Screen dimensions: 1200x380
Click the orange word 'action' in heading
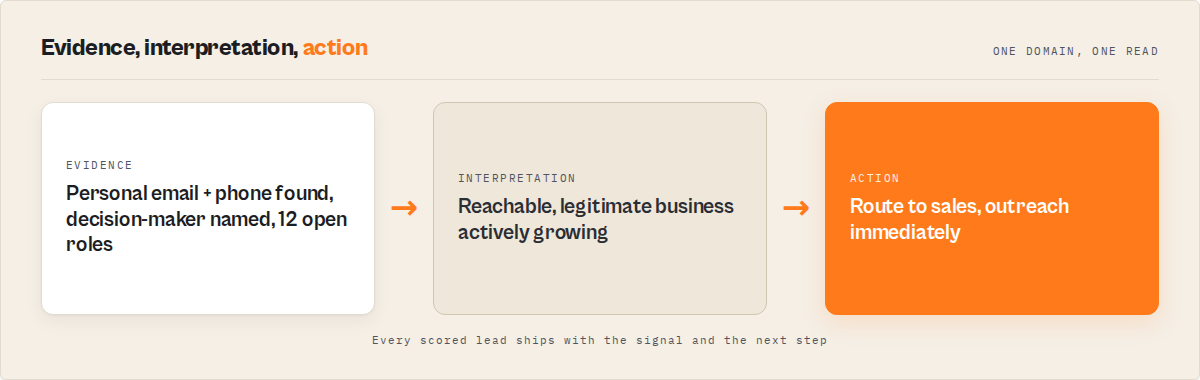pyautogui.click(x=335, y=47)
